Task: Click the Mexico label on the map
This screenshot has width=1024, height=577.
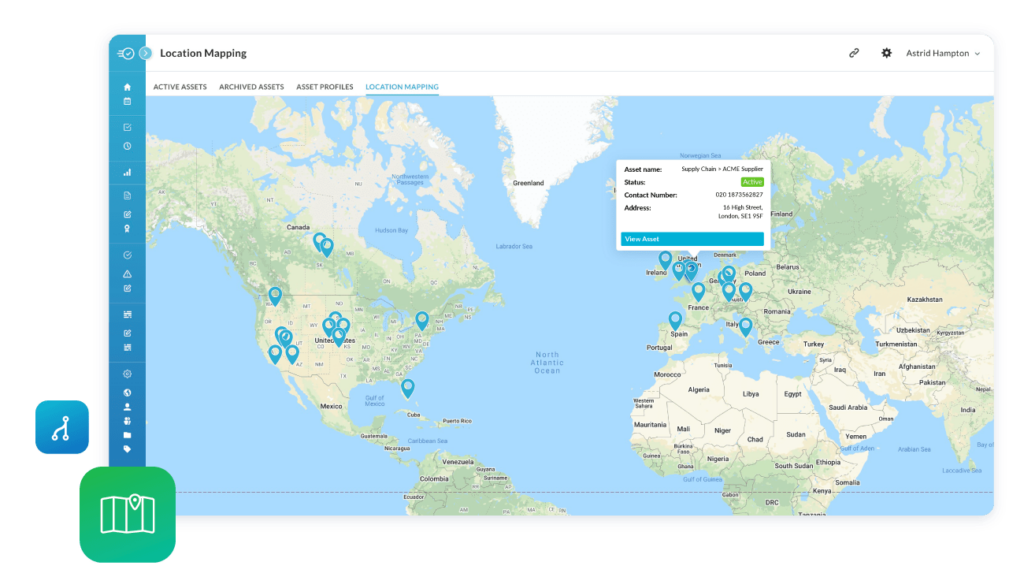Action: click(331, 406)
